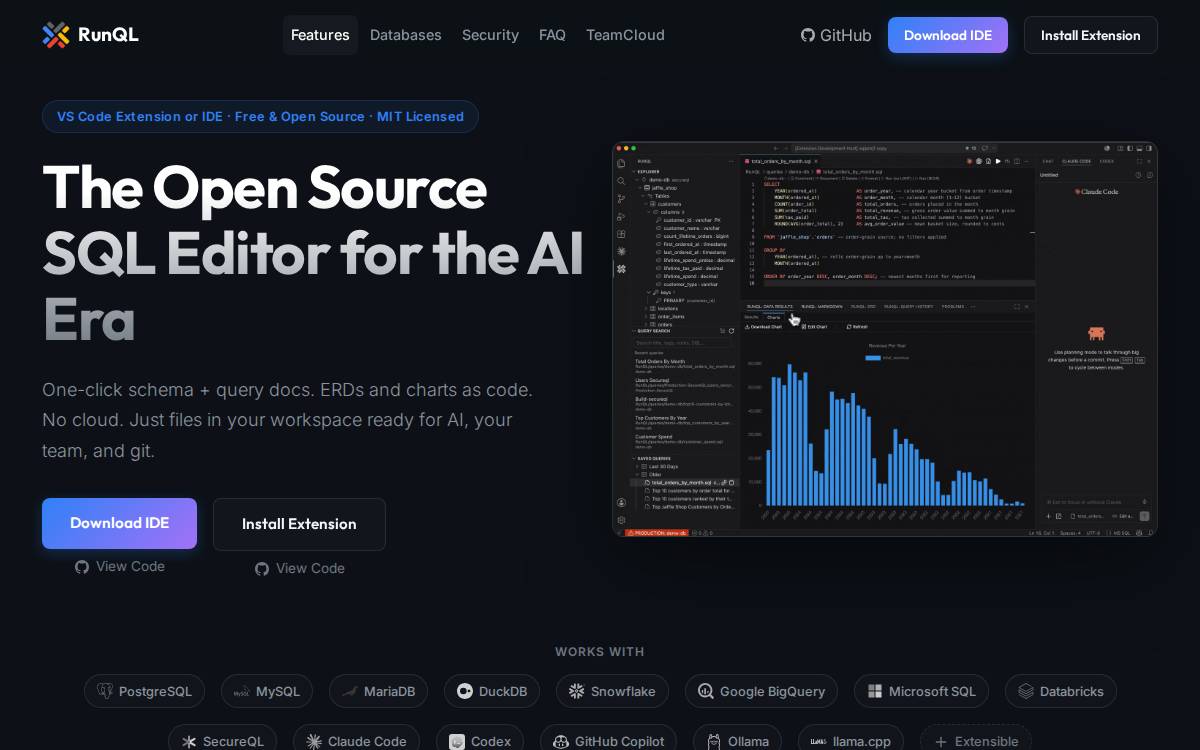Viewport: 1200px width, 750px height.
Task: Open the TeamCloud nav item
Action: point(625,35)
